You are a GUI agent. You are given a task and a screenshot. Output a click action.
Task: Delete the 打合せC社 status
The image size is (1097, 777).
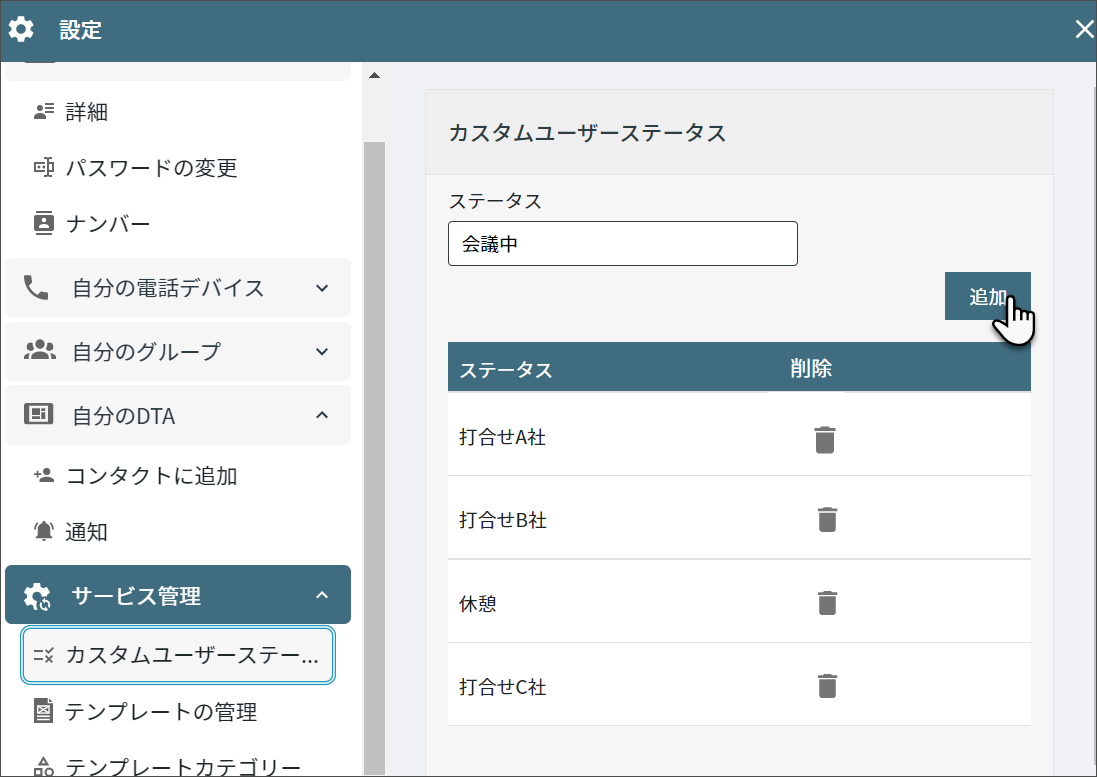[827, 685]
